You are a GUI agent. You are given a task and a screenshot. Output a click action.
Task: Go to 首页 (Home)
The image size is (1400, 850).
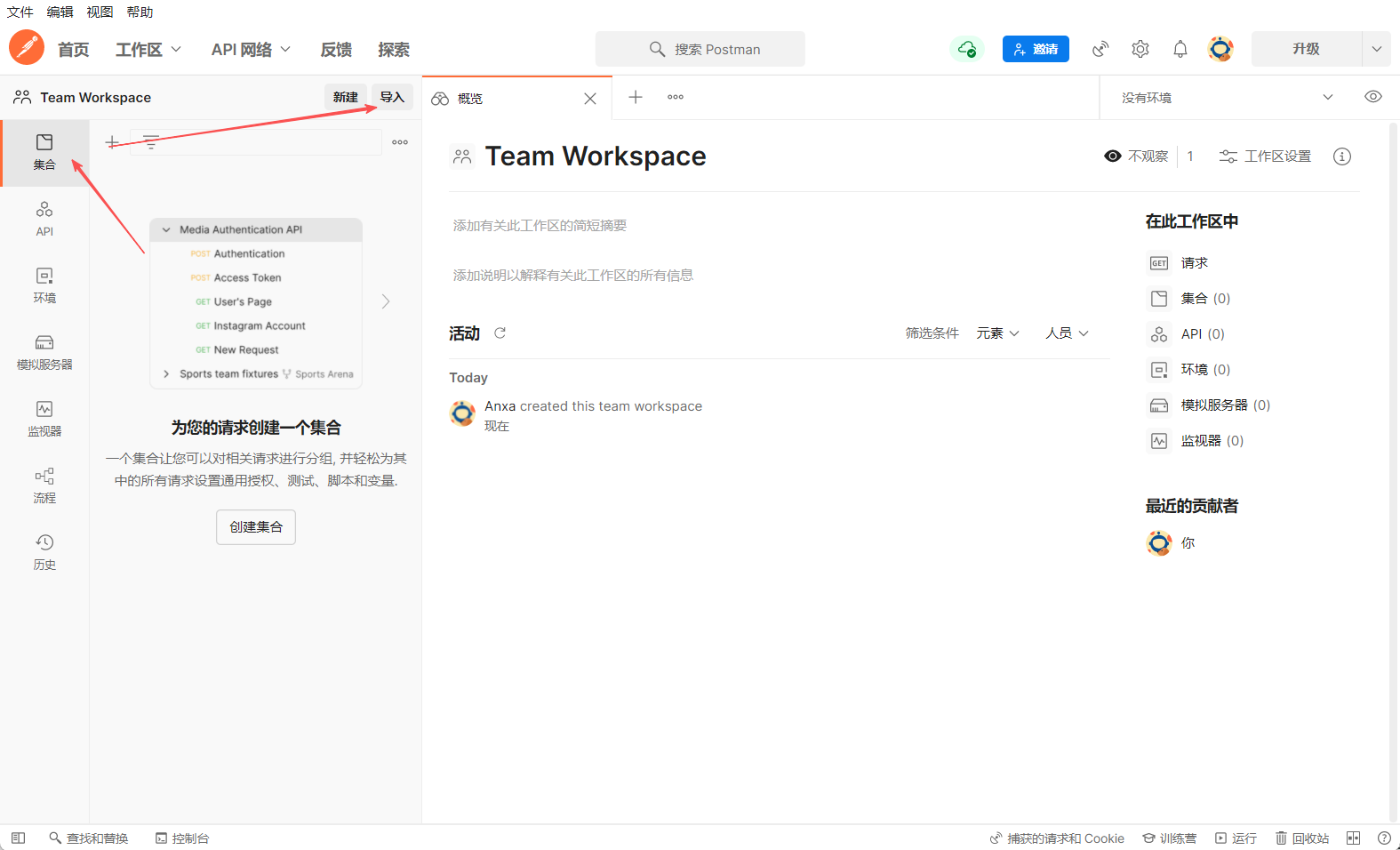pyautogui.click(x=74, y=50)
